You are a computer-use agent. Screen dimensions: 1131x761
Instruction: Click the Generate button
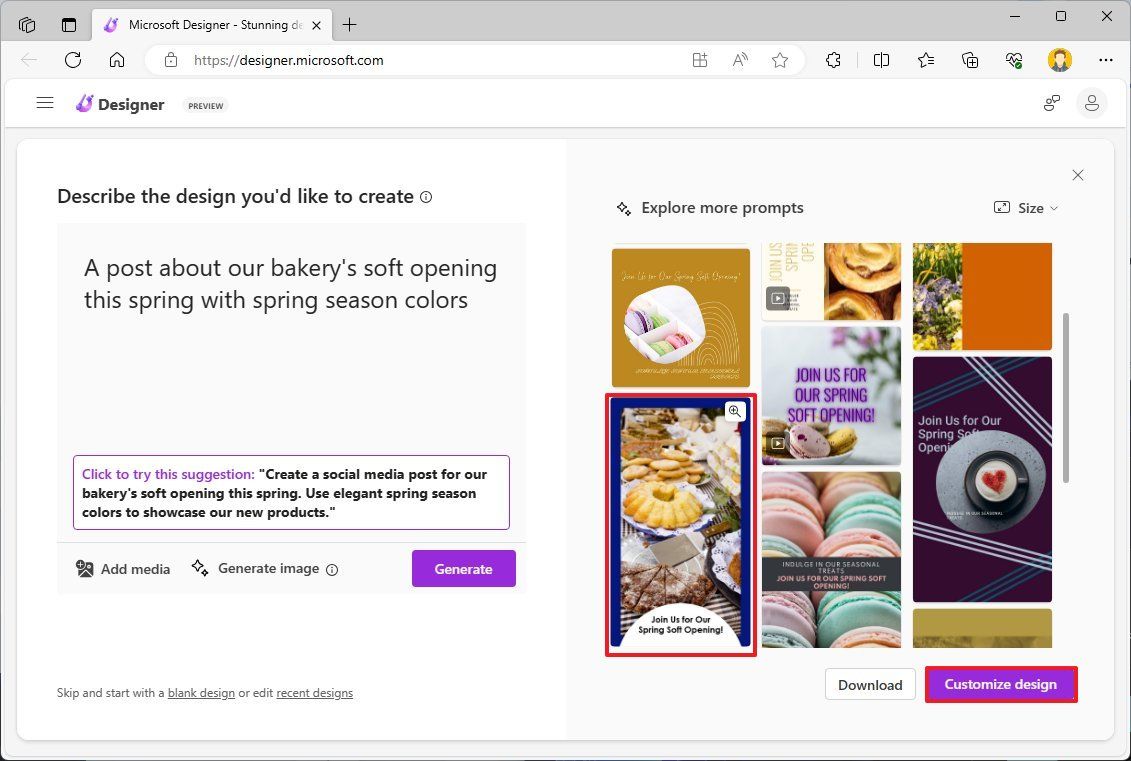pos(463,568)
